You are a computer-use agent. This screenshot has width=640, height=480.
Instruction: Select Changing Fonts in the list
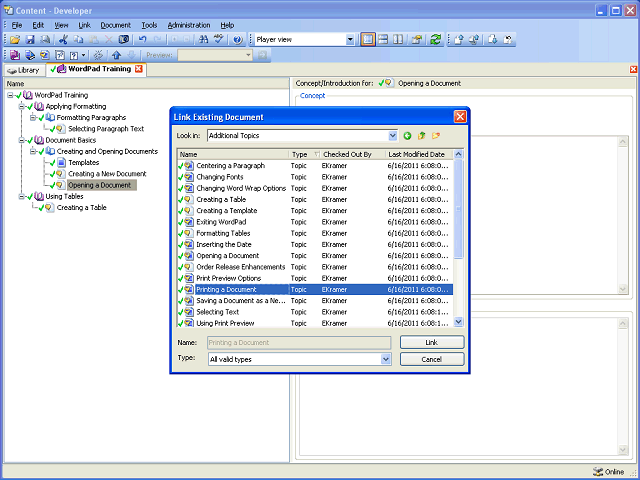tap(220, 177)
